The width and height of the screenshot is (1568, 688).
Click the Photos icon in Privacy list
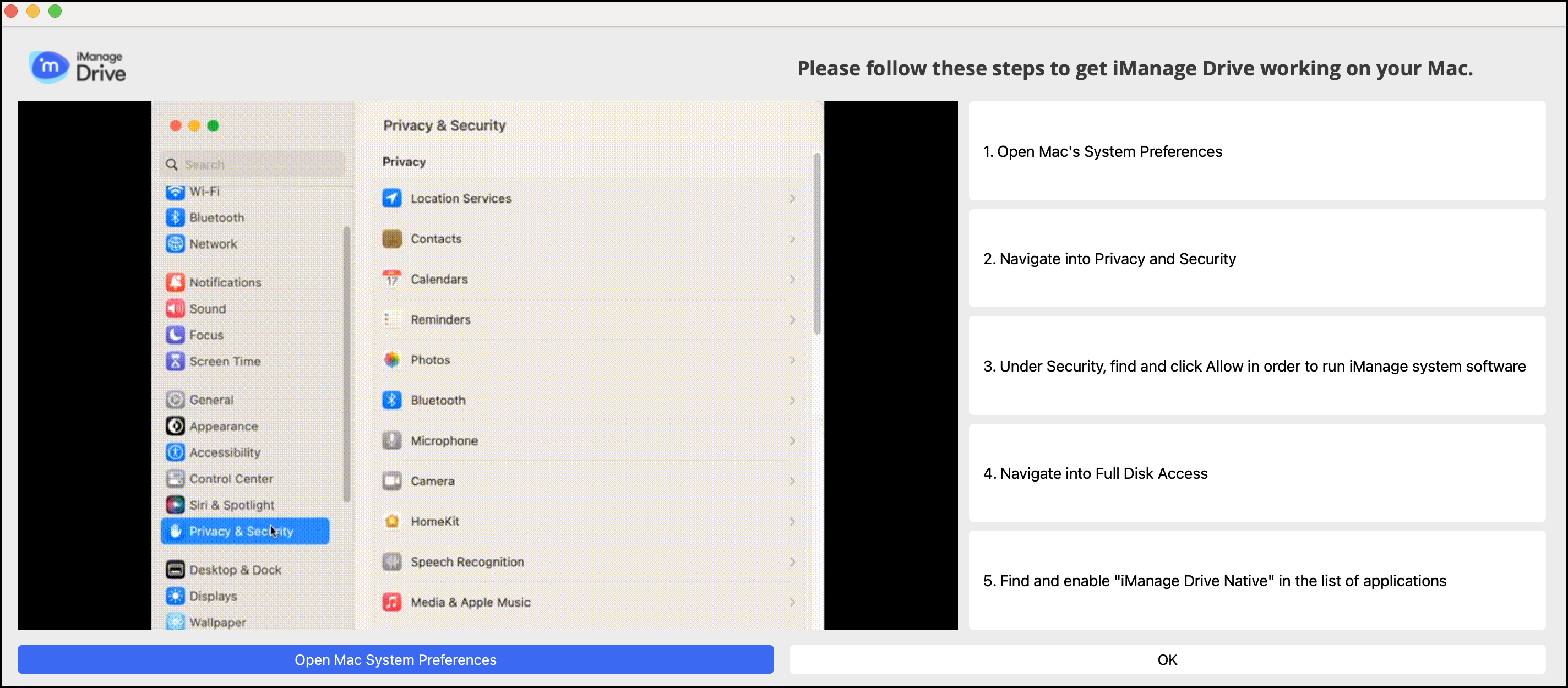pyautogui.click(x=393, y=359)
